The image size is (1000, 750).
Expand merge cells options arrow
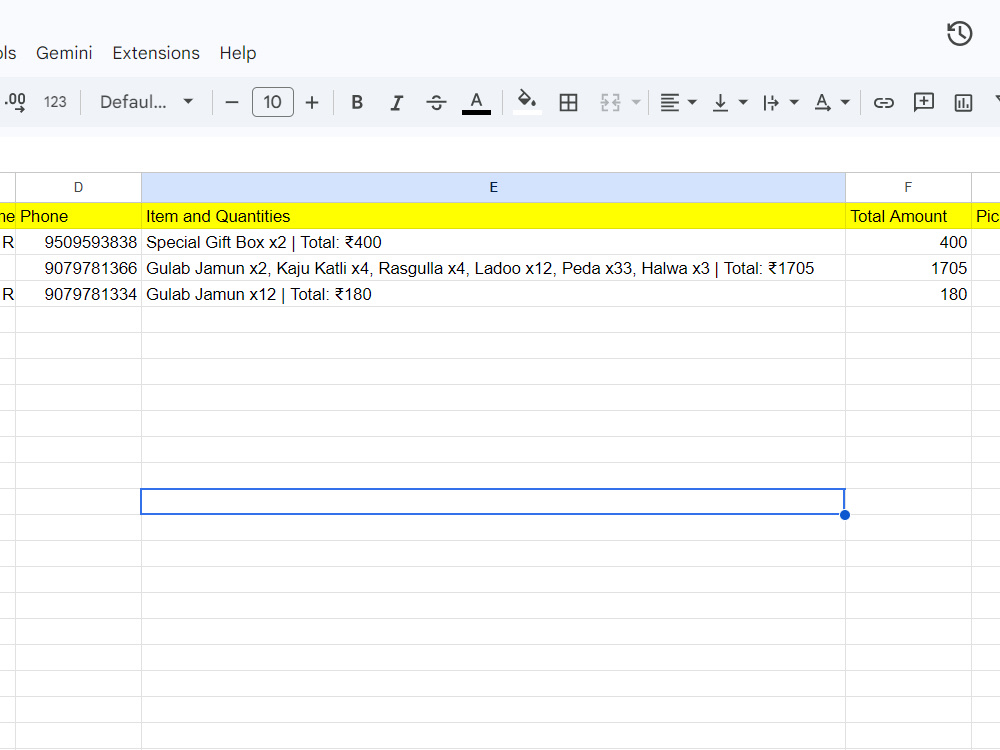636,102
